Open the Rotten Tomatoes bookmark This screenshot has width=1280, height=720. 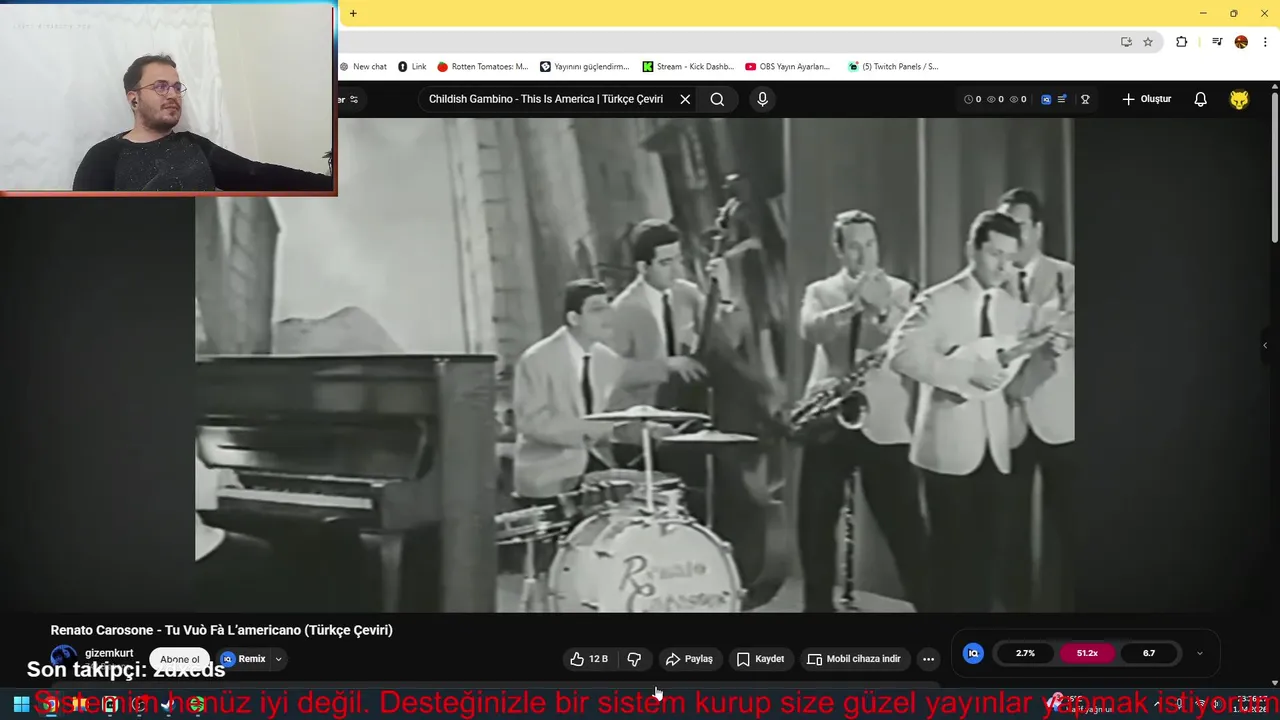pos(483,66)
